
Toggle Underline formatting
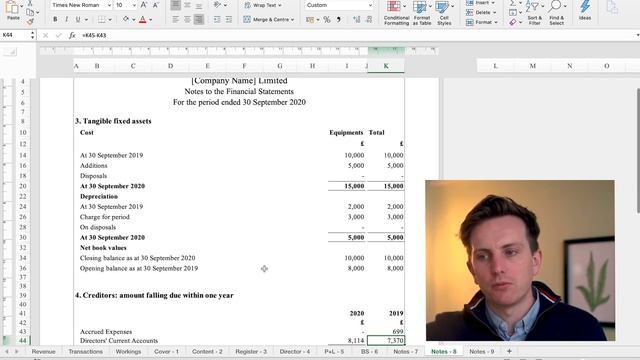(78, 19)
